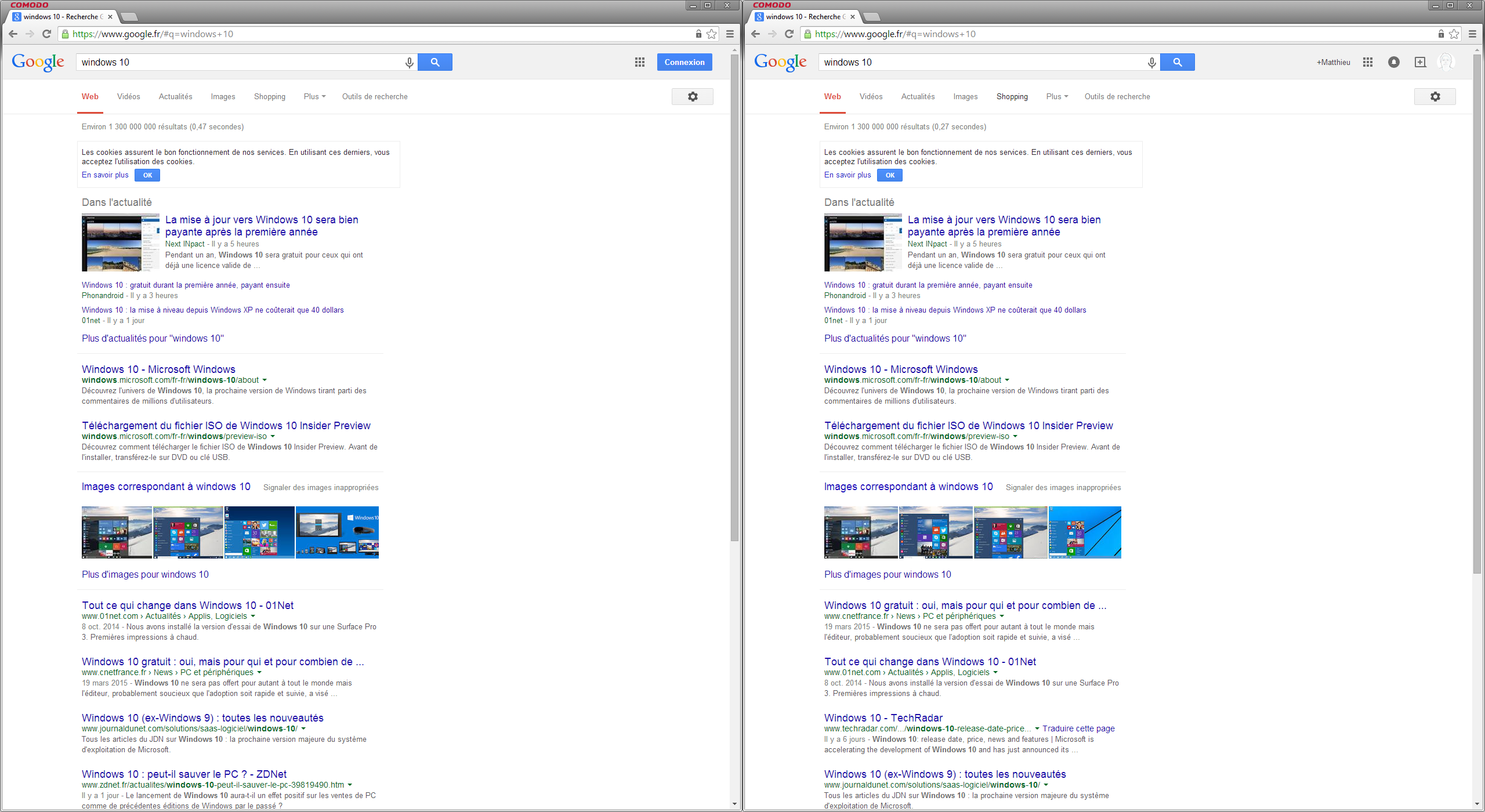Open the ZDNet peut-il sauver le PC result
Image resolution: width=1485 pixels, height=812 pixels.
coord(184,774)
